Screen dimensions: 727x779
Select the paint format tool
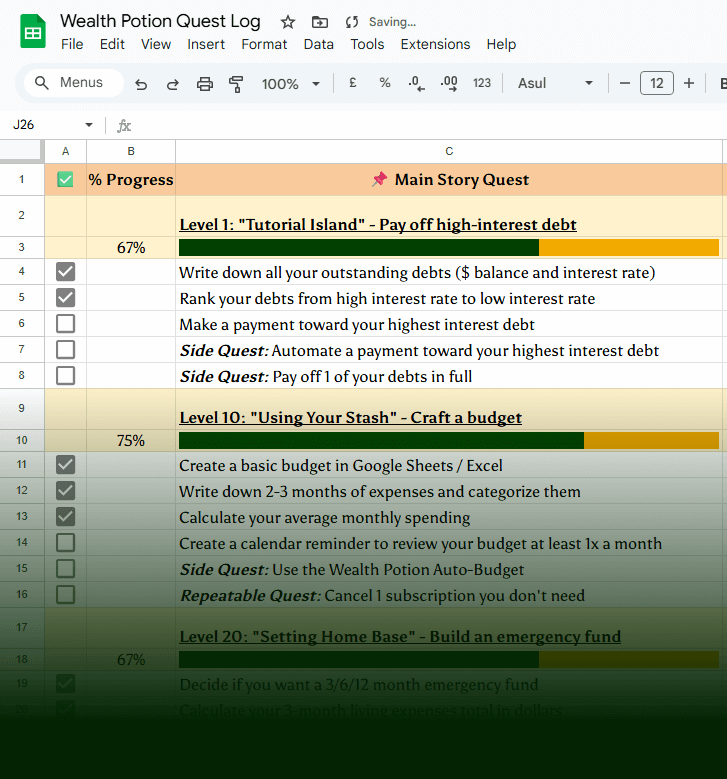[x=236, y=84]
